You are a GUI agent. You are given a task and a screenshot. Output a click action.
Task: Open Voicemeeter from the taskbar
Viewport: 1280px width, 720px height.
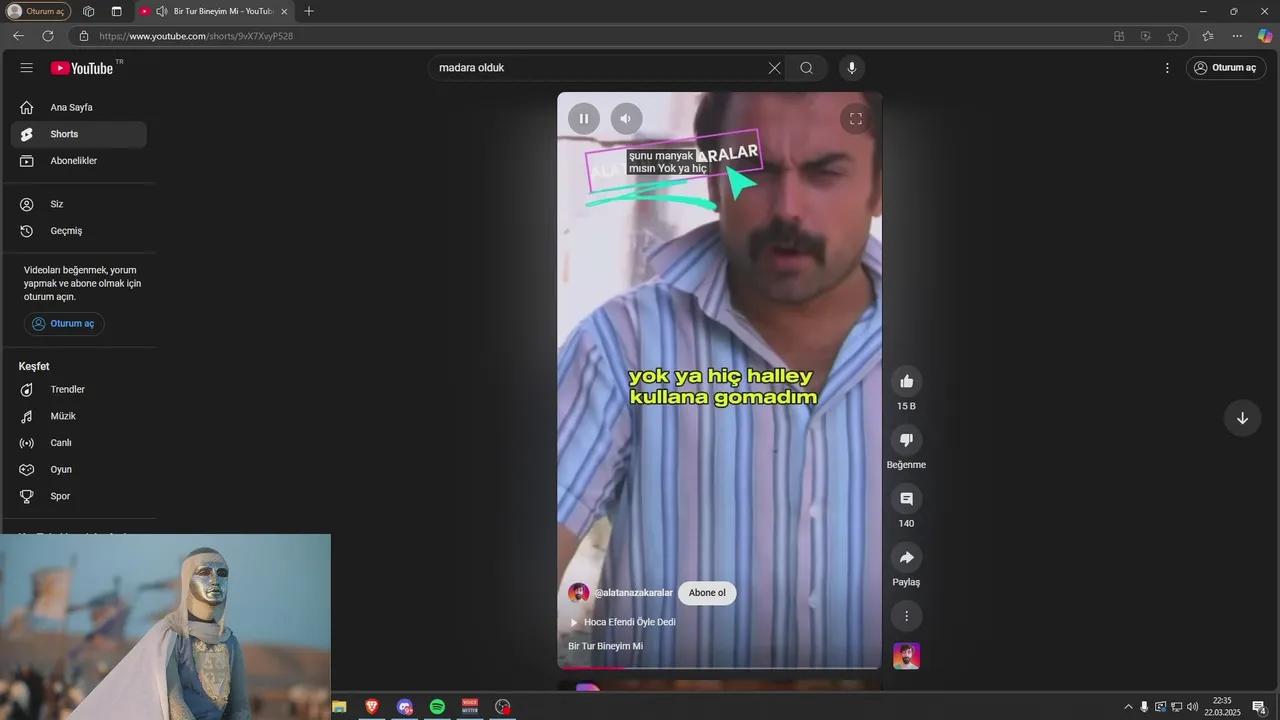(470, 707)
